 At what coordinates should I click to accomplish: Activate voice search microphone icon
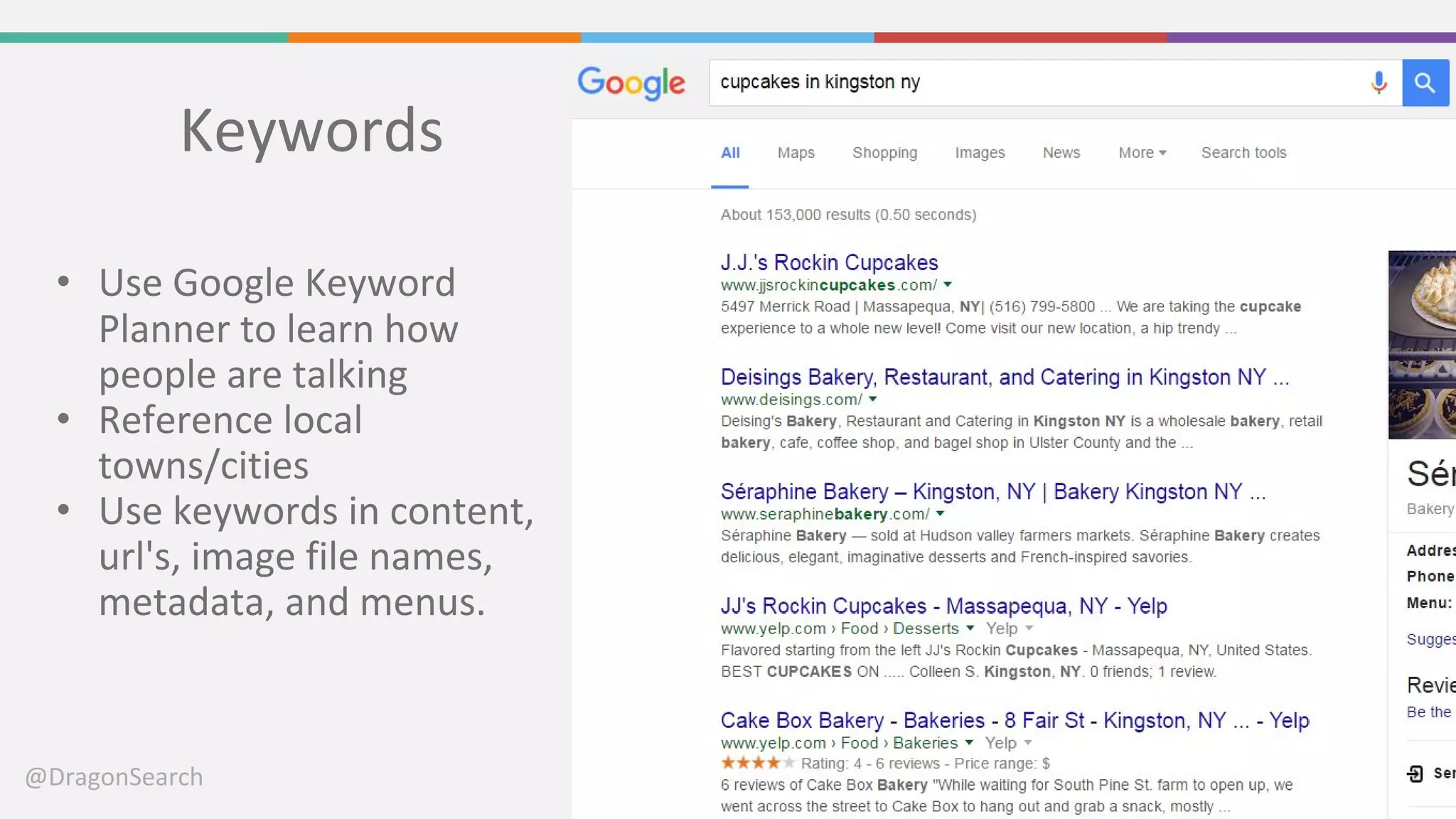tap(1379, 82)
